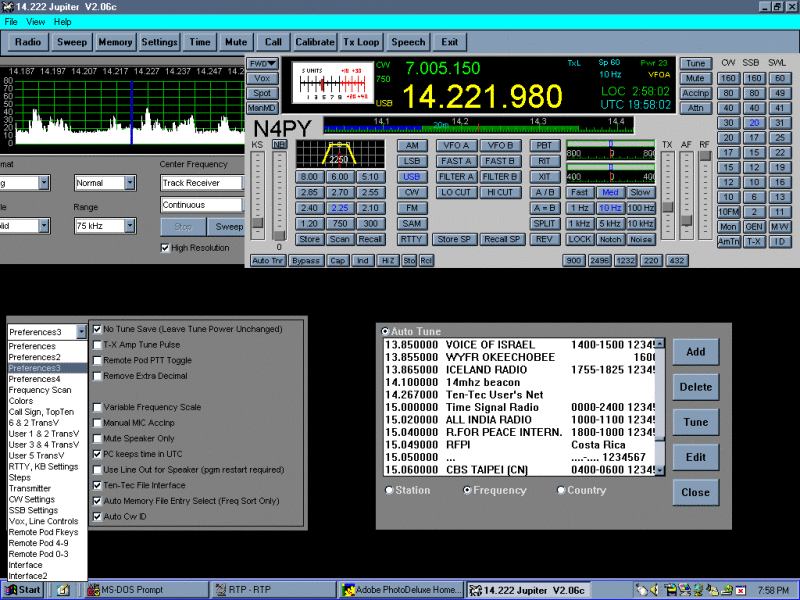Click the Add memory button
This screenshot has height=600, width=800.
tap(695, 352)
